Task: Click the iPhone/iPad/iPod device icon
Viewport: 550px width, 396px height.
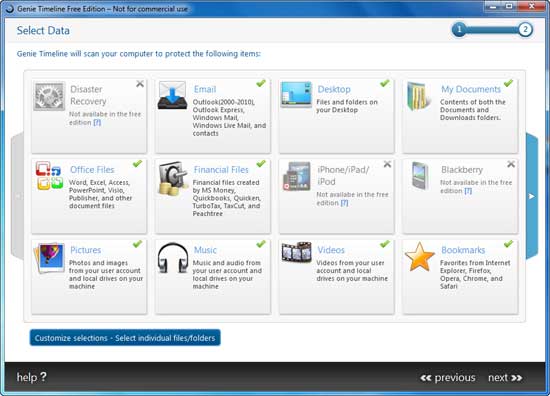Action: click(297, 176)
